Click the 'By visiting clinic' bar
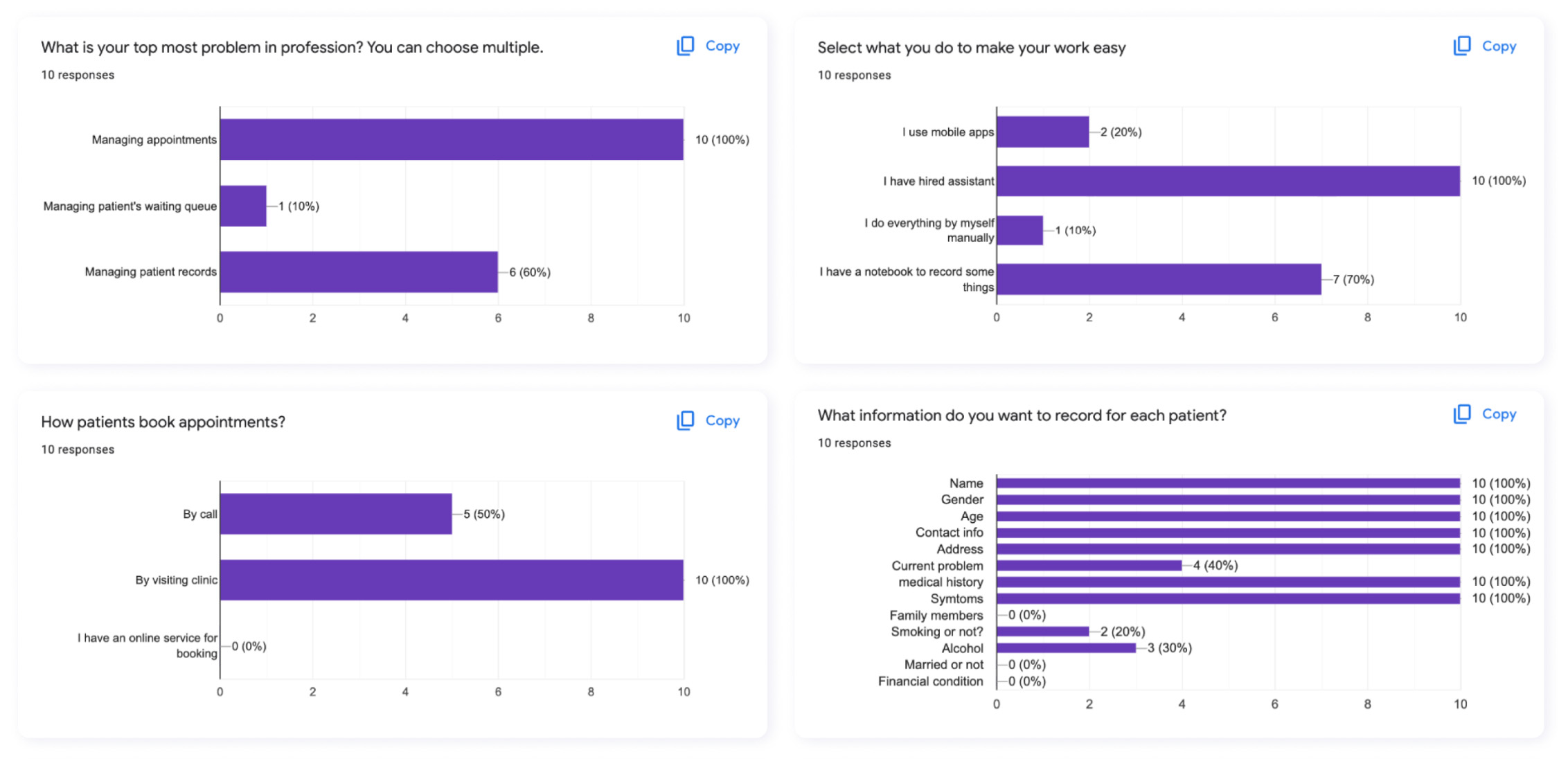 (452, 580)
